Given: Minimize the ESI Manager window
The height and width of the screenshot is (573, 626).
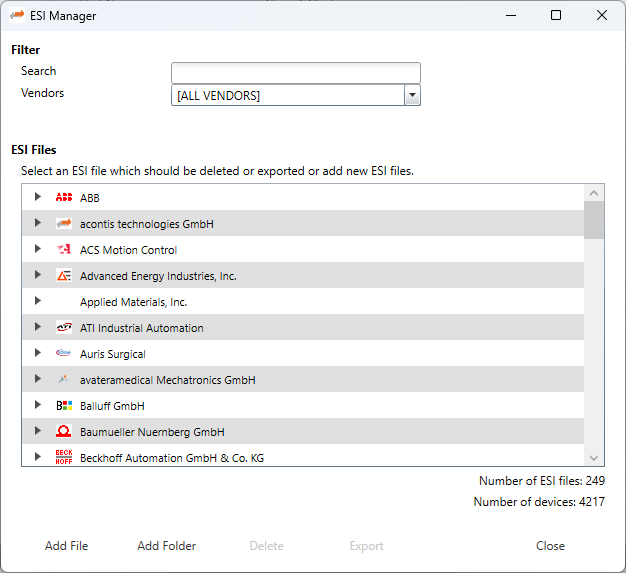Looking at the screenshot, I should (511, 15).
